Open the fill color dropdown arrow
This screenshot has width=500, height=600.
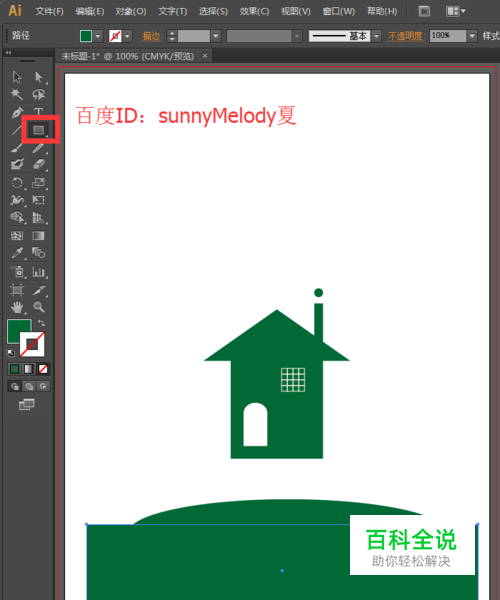click(98, 36)
